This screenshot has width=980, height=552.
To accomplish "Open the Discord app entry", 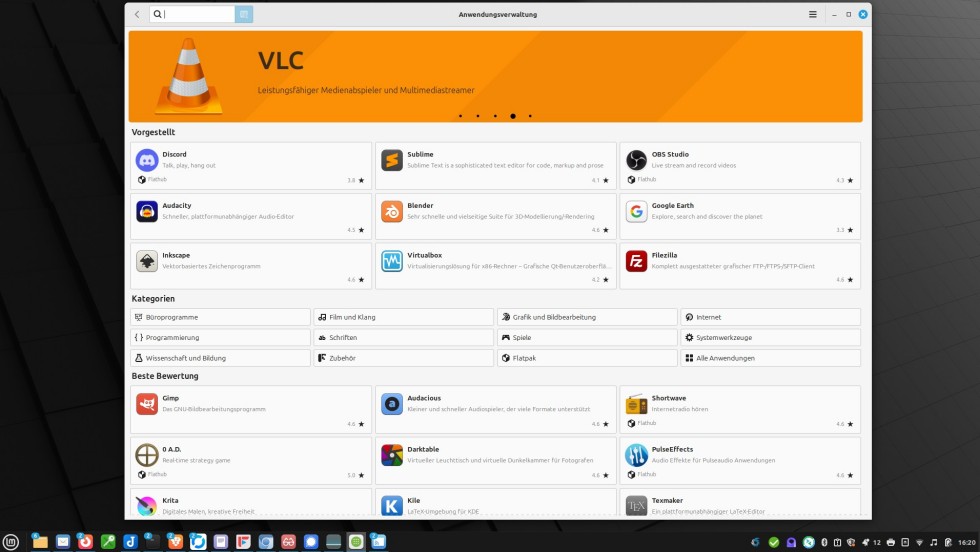I will (250, 166).
